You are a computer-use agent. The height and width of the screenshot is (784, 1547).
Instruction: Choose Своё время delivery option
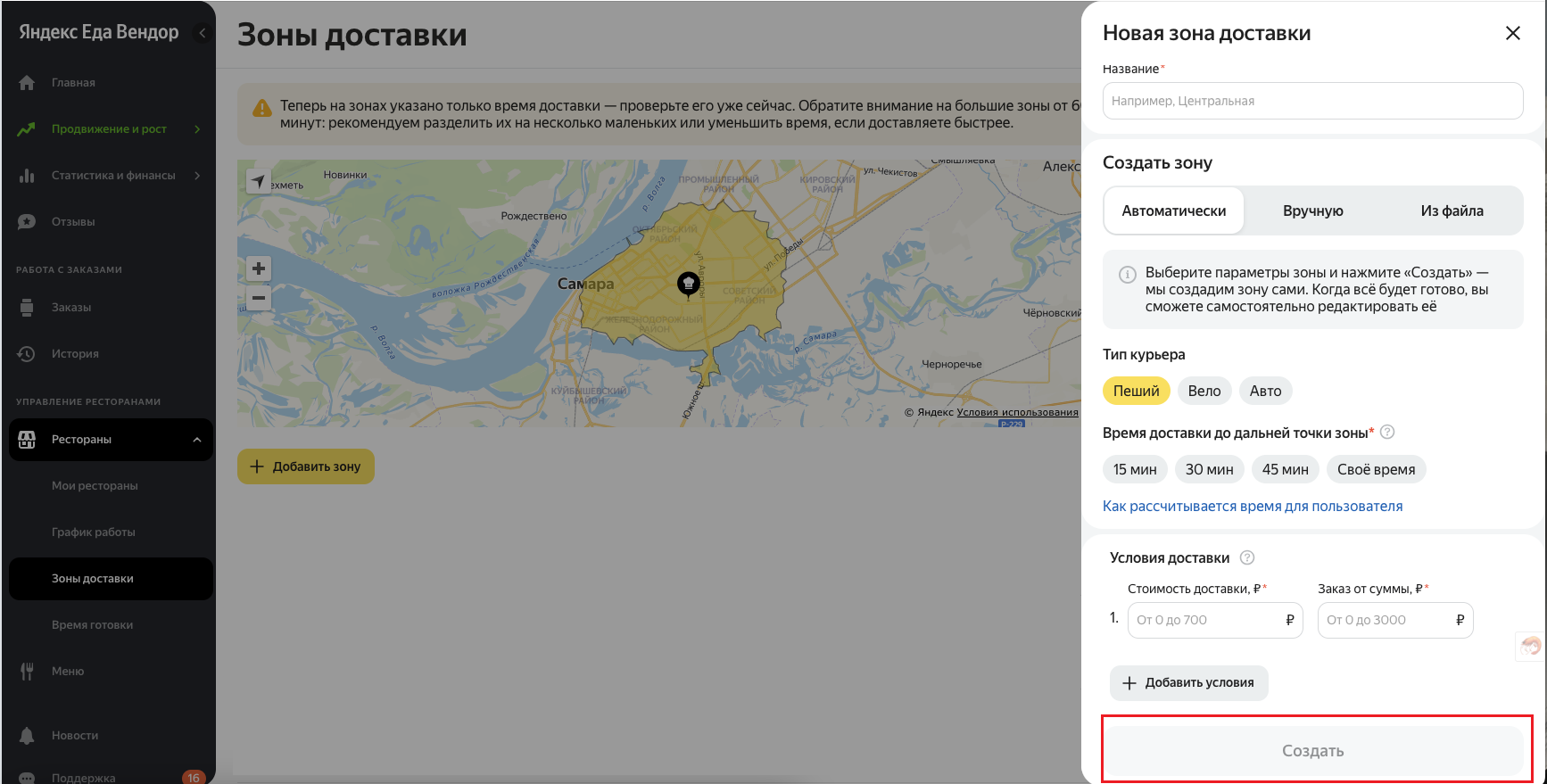[1376, 469]
